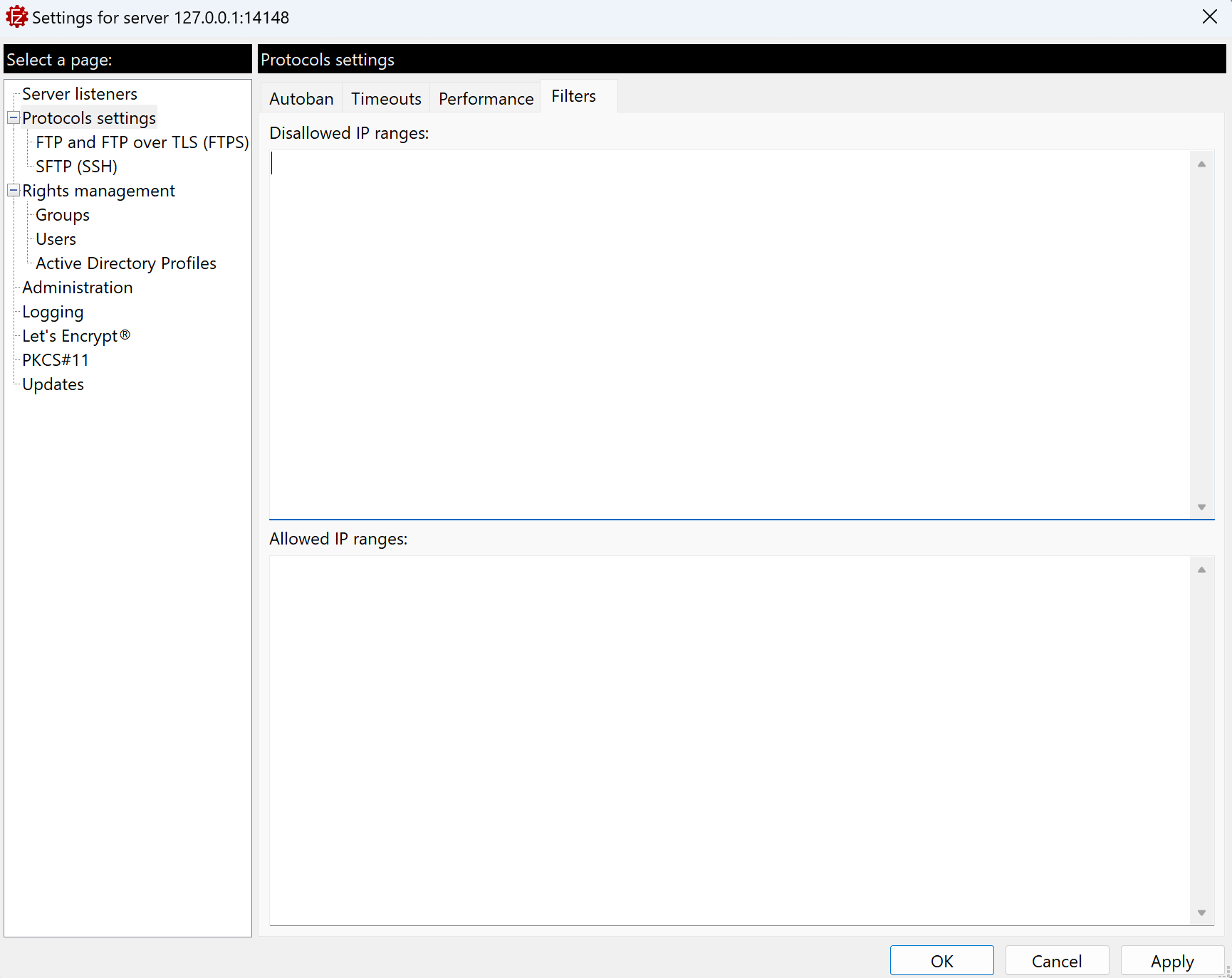Open the Groups page

pos(63,215)
